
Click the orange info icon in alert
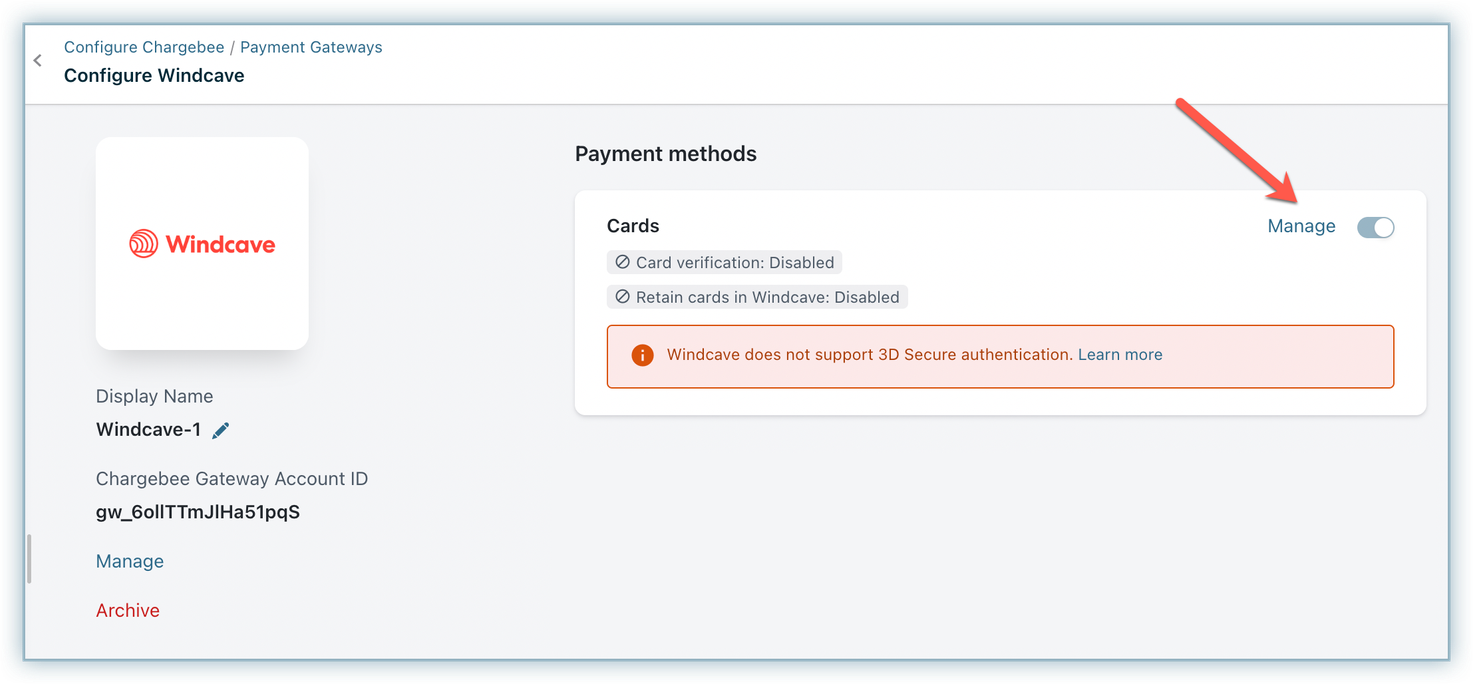[642, 355]
